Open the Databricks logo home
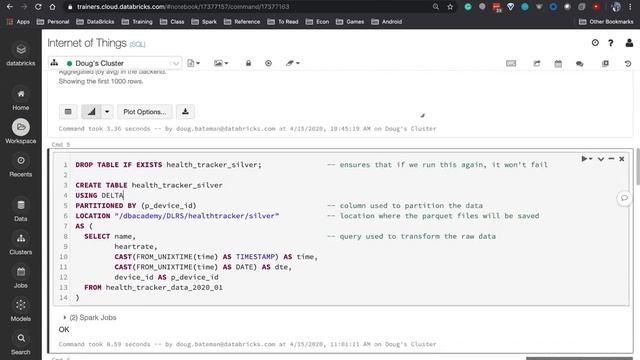The width and height of the screenshot is (640, 360). (x=21, y=54)
